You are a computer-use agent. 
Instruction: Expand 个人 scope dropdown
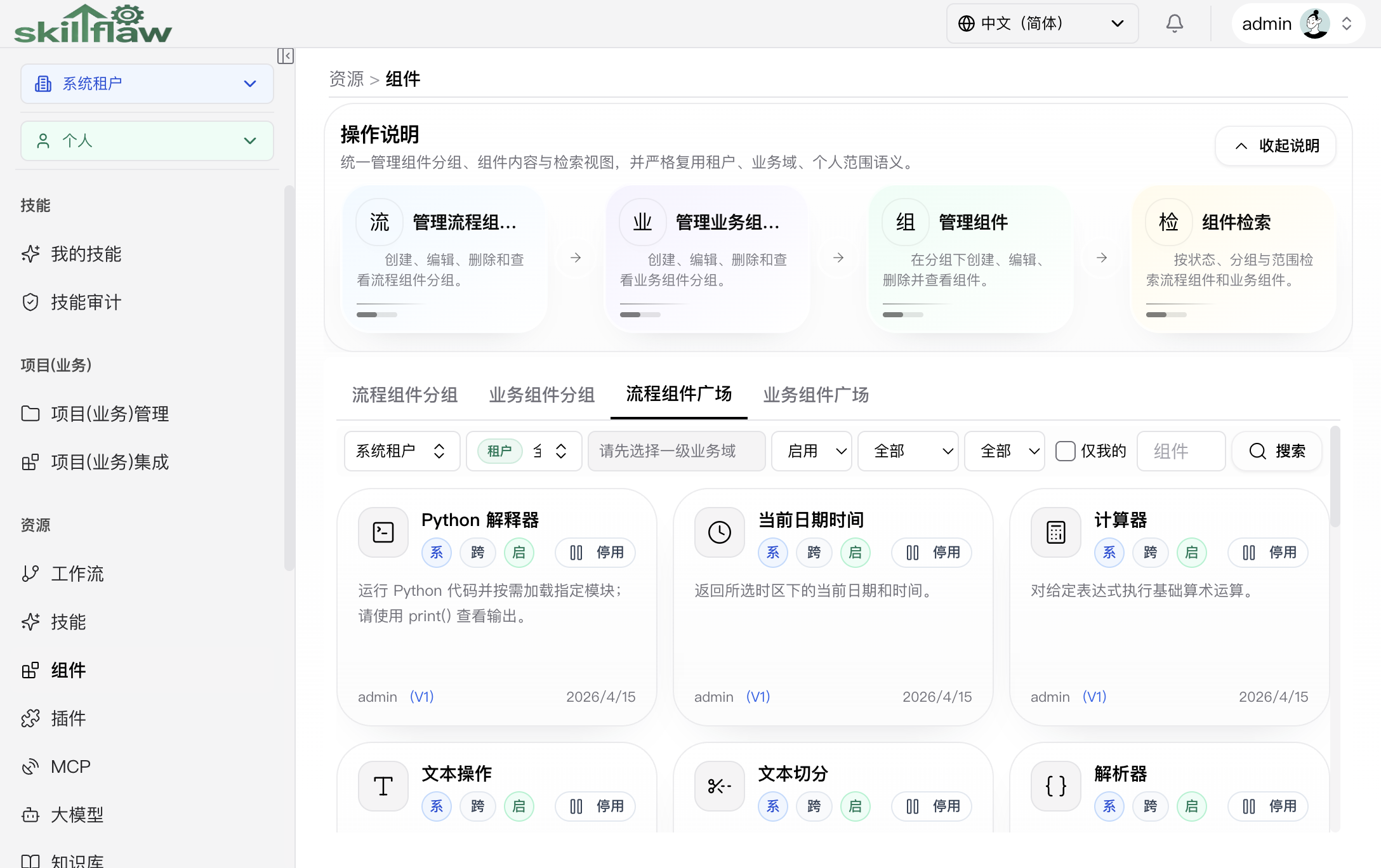click(x=147, y=141)
